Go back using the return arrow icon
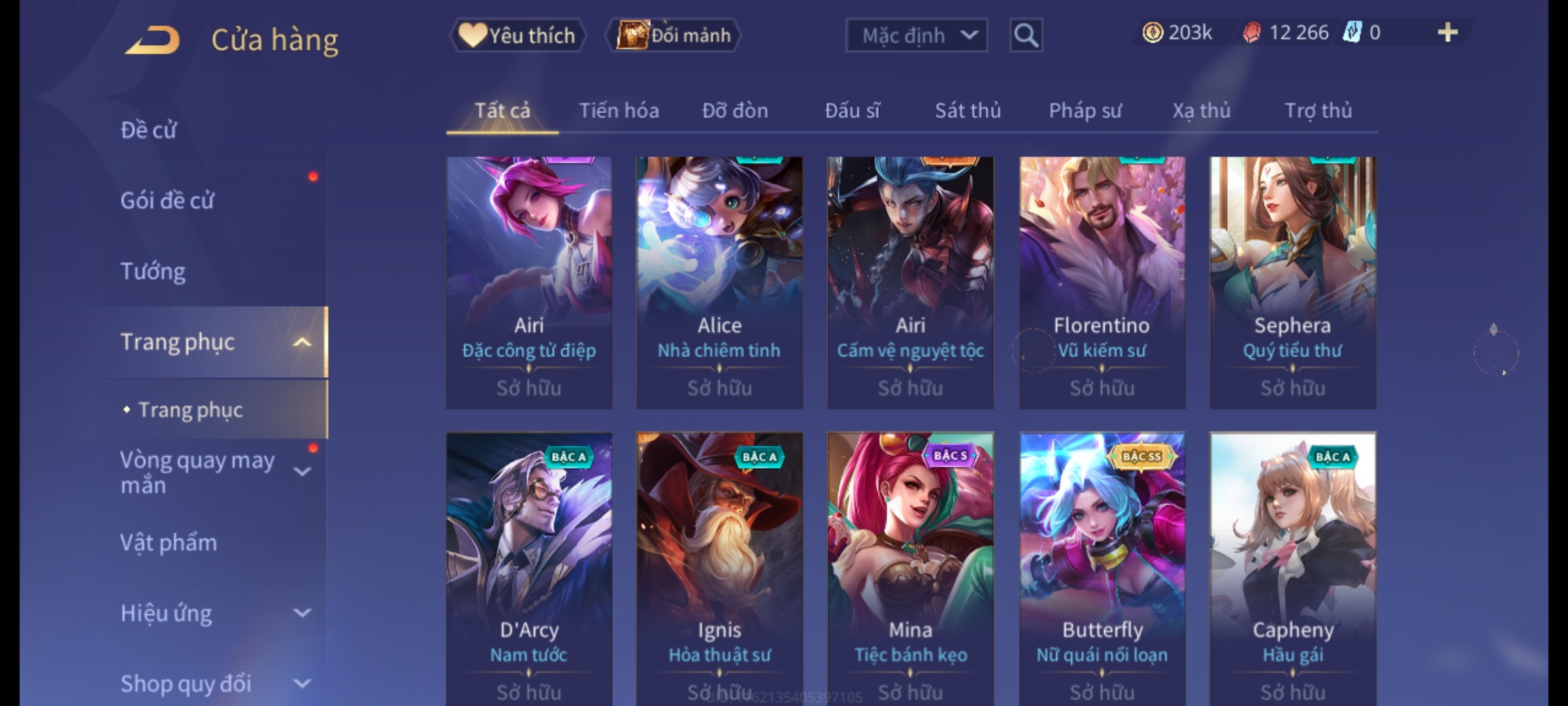The image size is (1568, 706). 152,40
